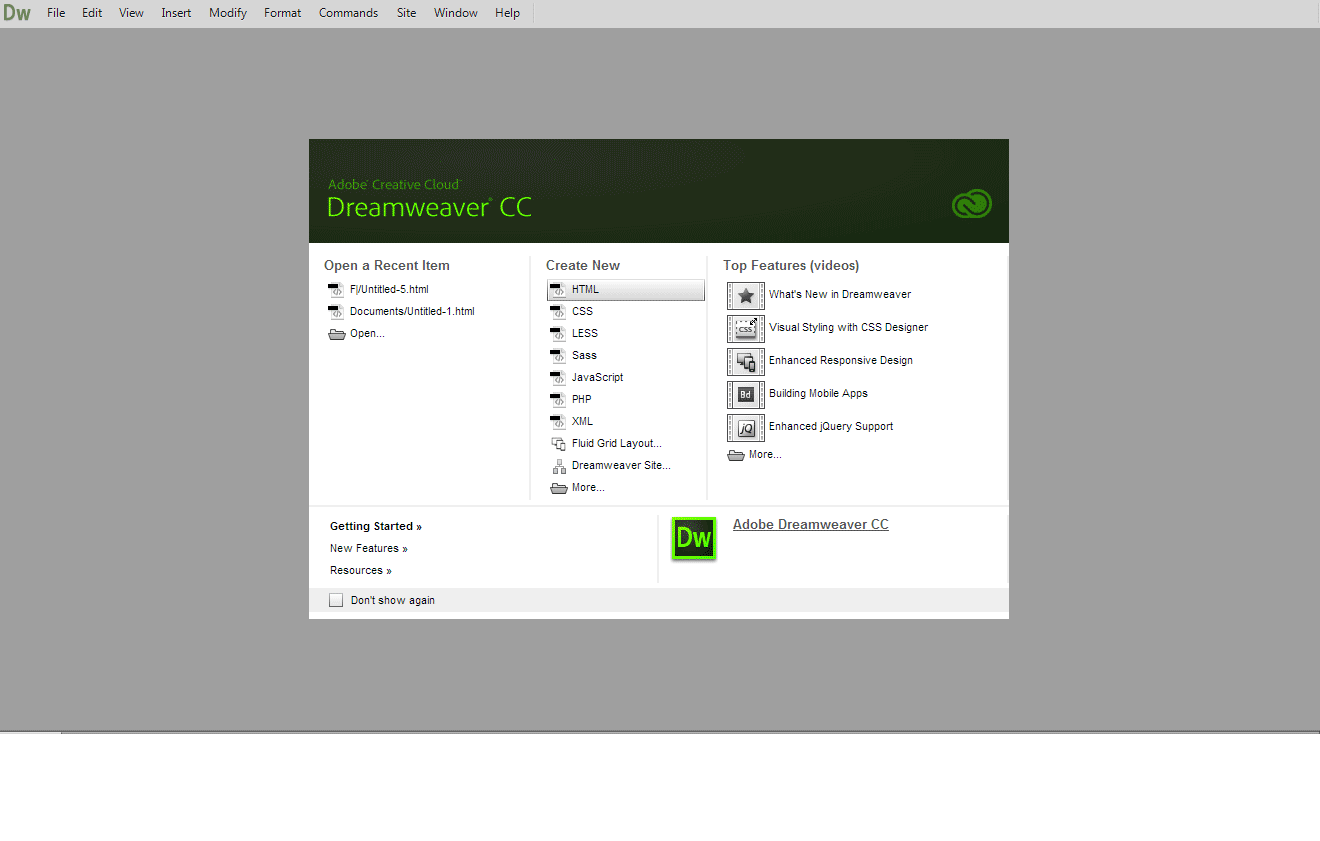Open the Commands menu
Screen dimensions: 1320x841
point(348,13)
